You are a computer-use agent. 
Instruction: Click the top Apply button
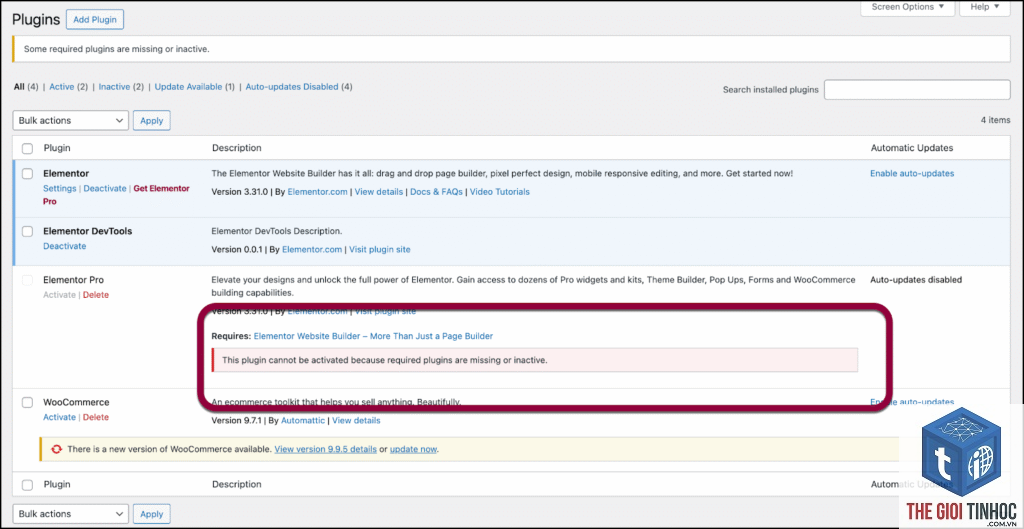tap(152, 120)
